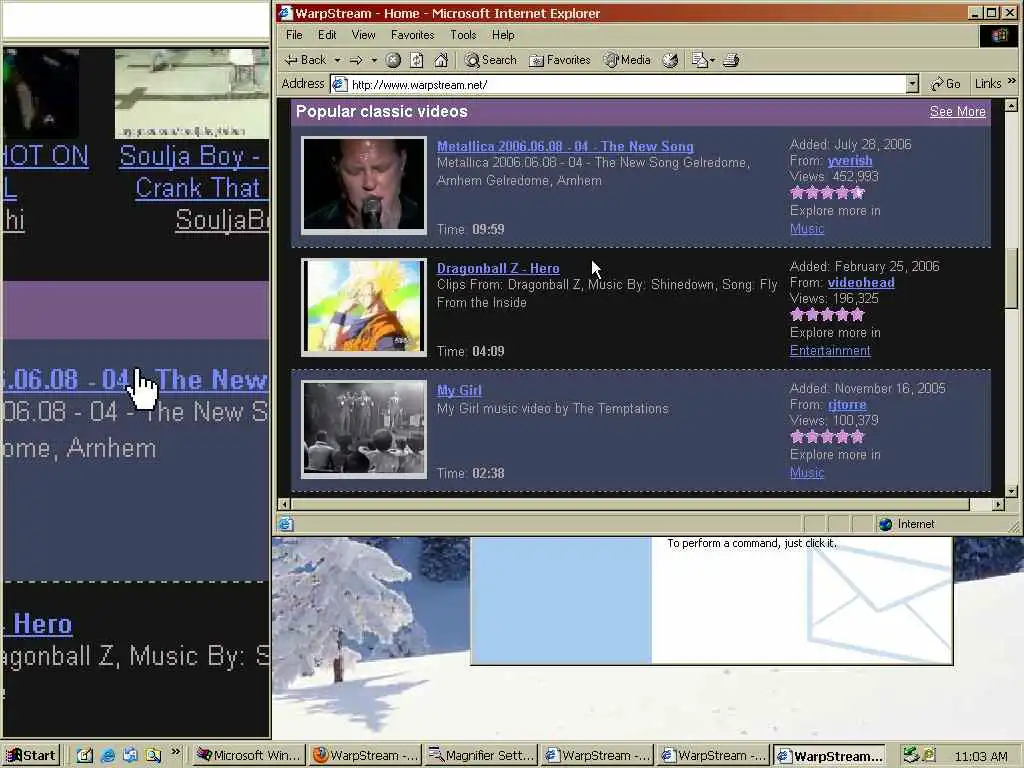The height and width of the screenshot is (768, 1024).
Task: Open uploader profile videohead
Action: point(861,283)
